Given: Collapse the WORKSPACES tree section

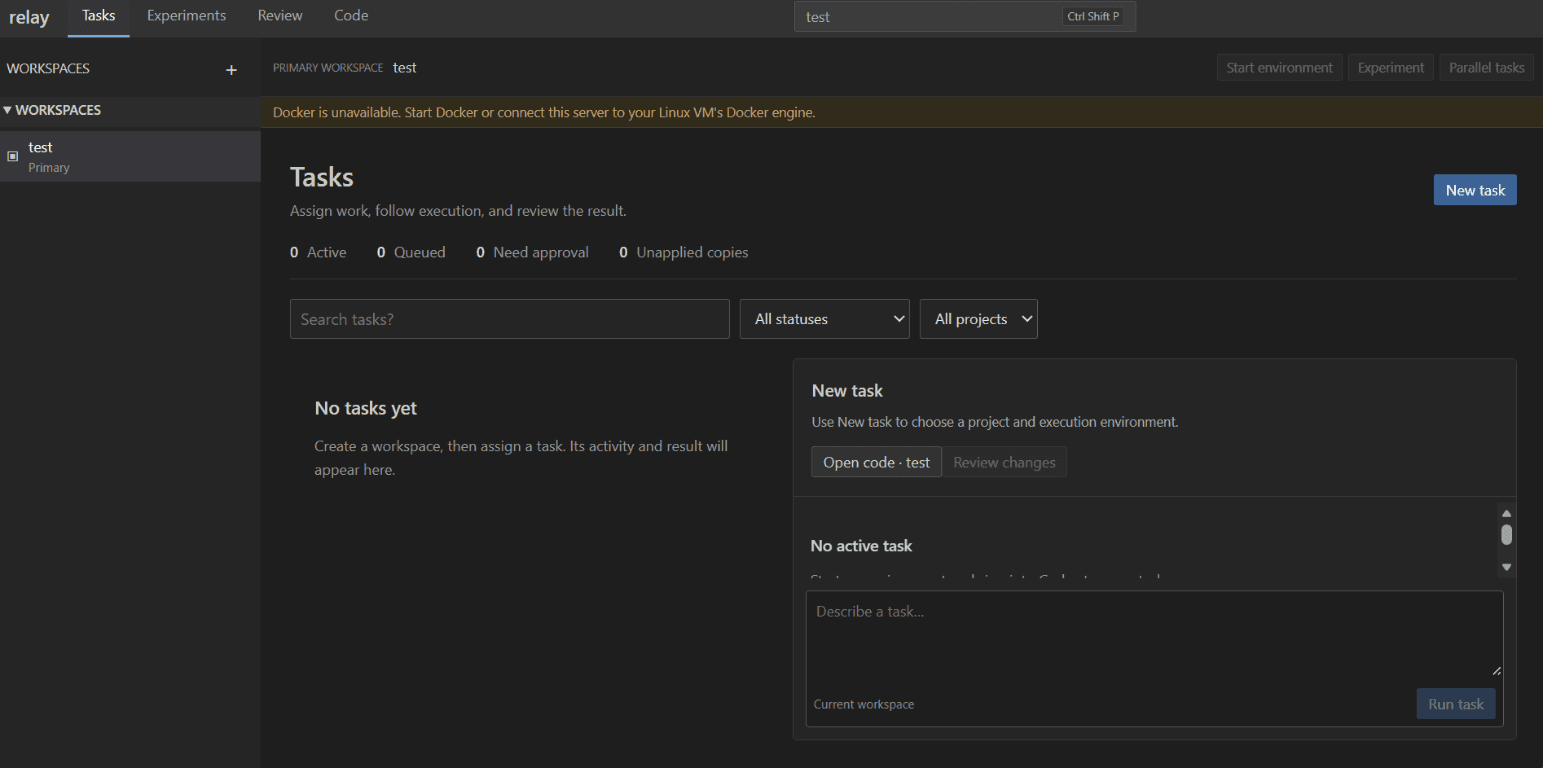Looking at the screenshot, I should click(x=52, y=110).
